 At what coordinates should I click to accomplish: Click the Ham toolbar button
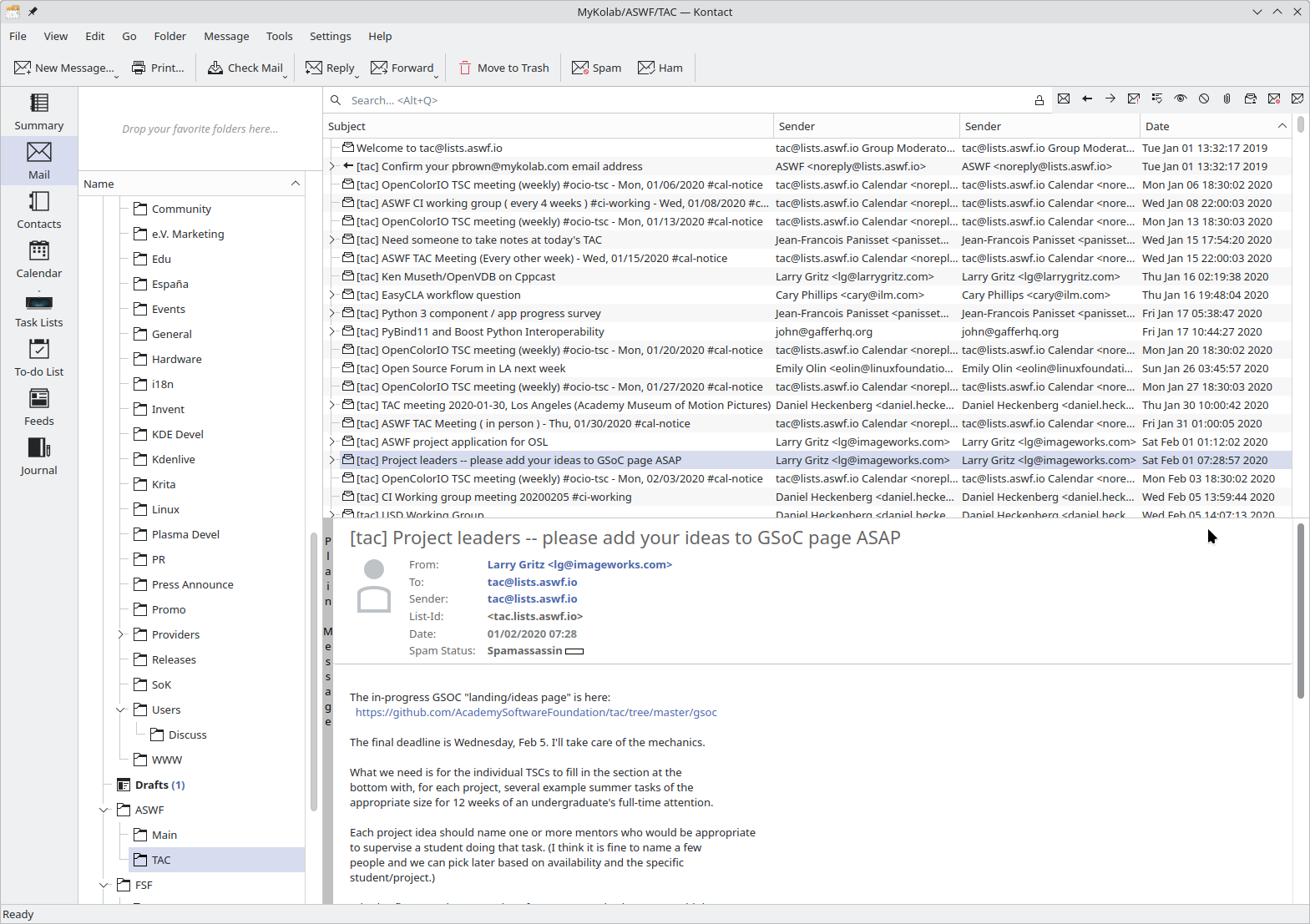click(x=660, y=68)
